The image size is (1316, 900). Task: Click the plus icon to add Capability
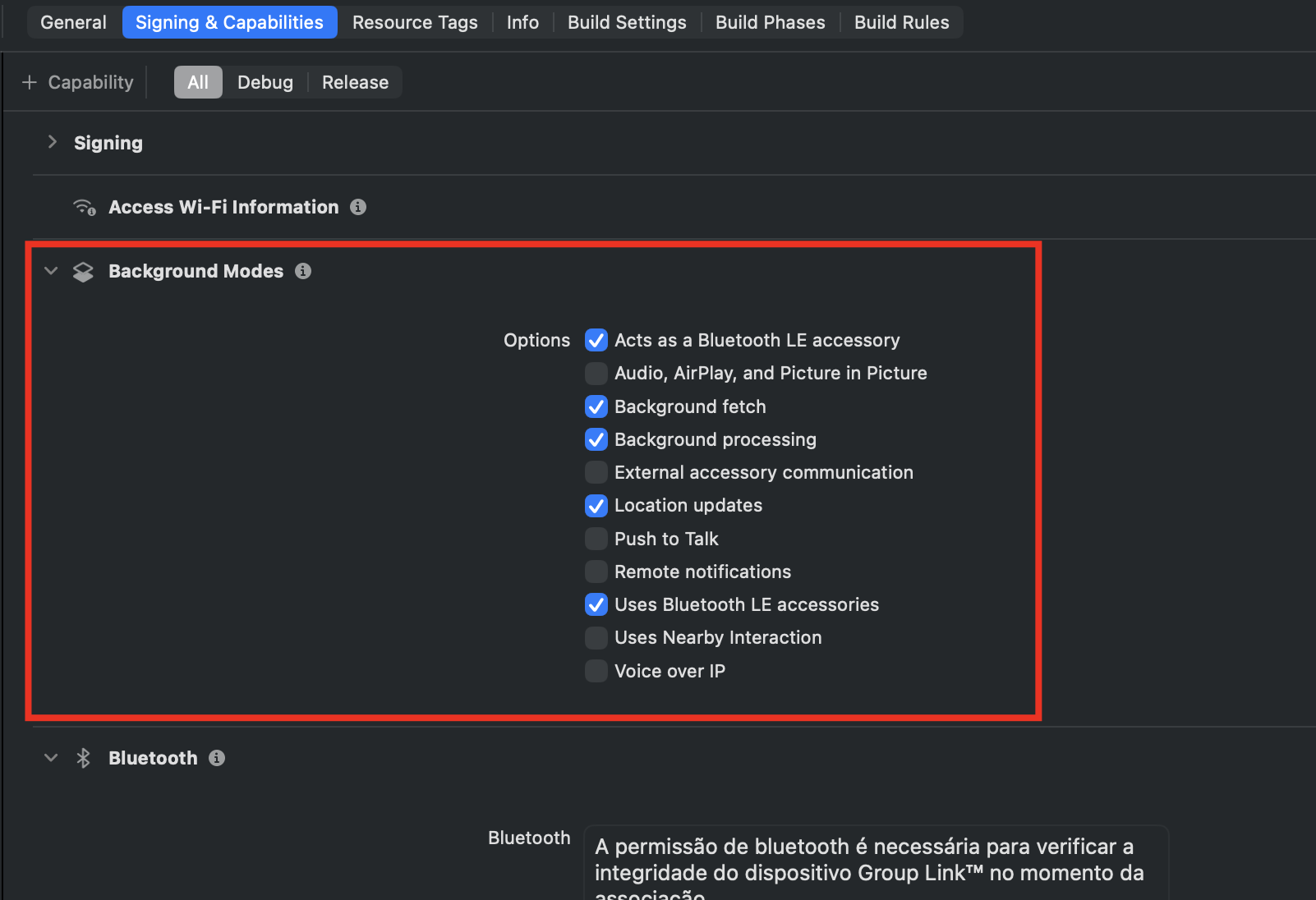pos(30,82)
